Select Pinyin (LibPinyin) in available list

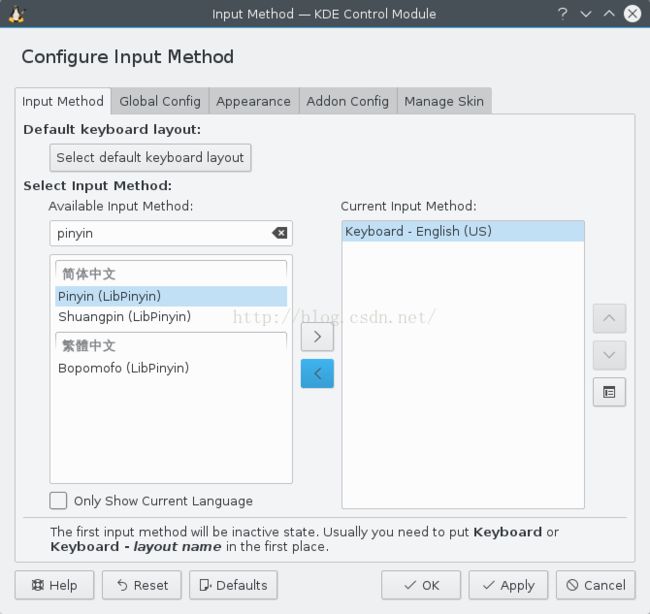click(x=171, y=296)
